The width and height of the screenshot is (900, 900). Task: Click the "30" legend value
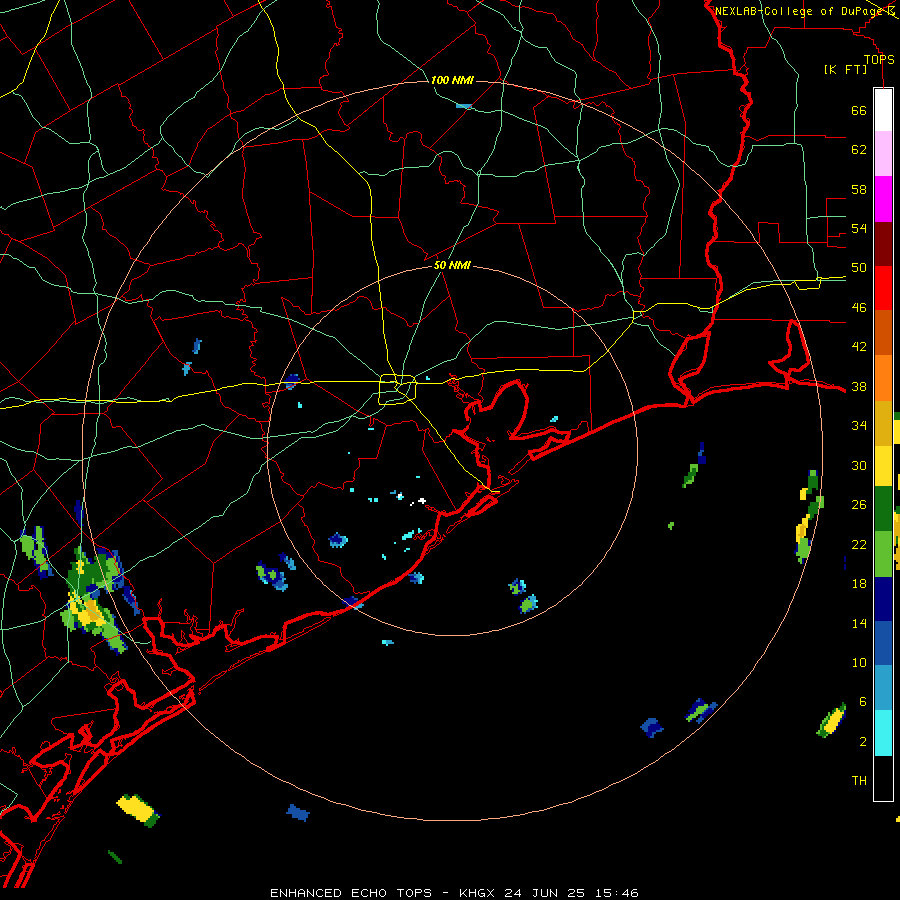(859, 465)
